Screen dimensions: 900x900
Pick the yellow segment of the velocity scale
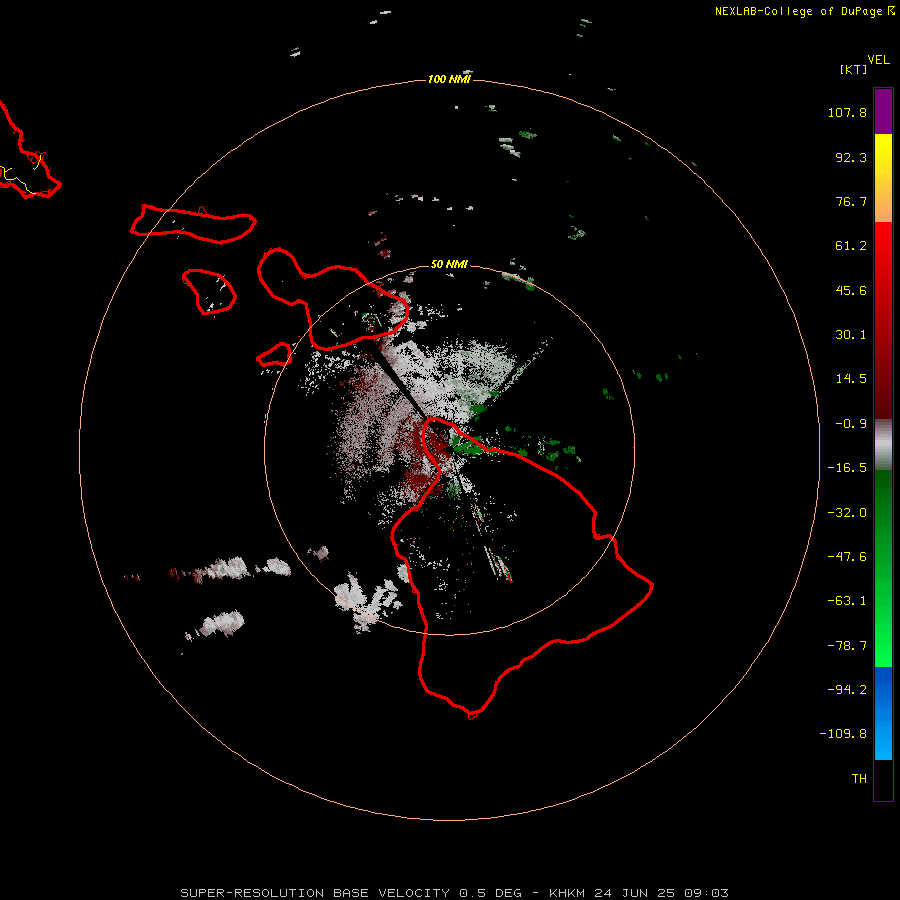coord(883,152)
